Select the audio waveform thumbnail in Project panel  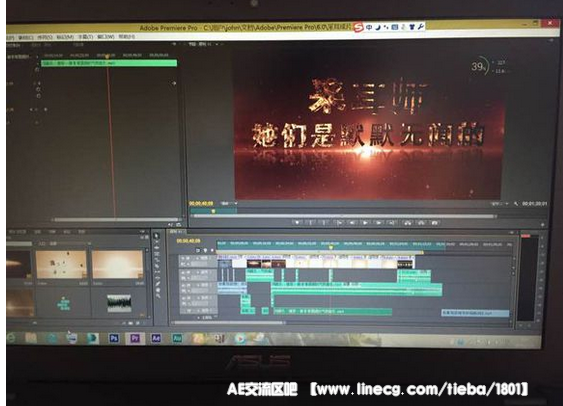[x=119, y=303]
